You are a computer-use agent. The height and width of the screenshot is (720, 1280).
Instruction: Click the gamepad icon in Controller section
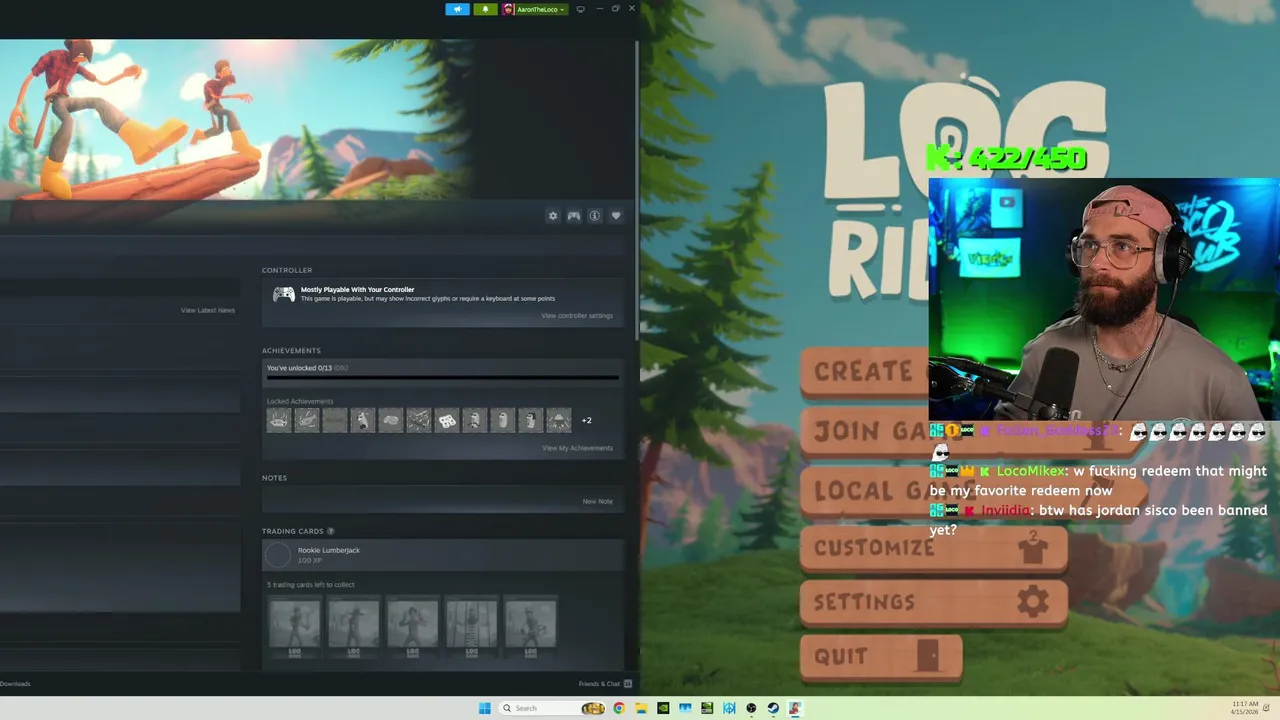click(284, 294)
